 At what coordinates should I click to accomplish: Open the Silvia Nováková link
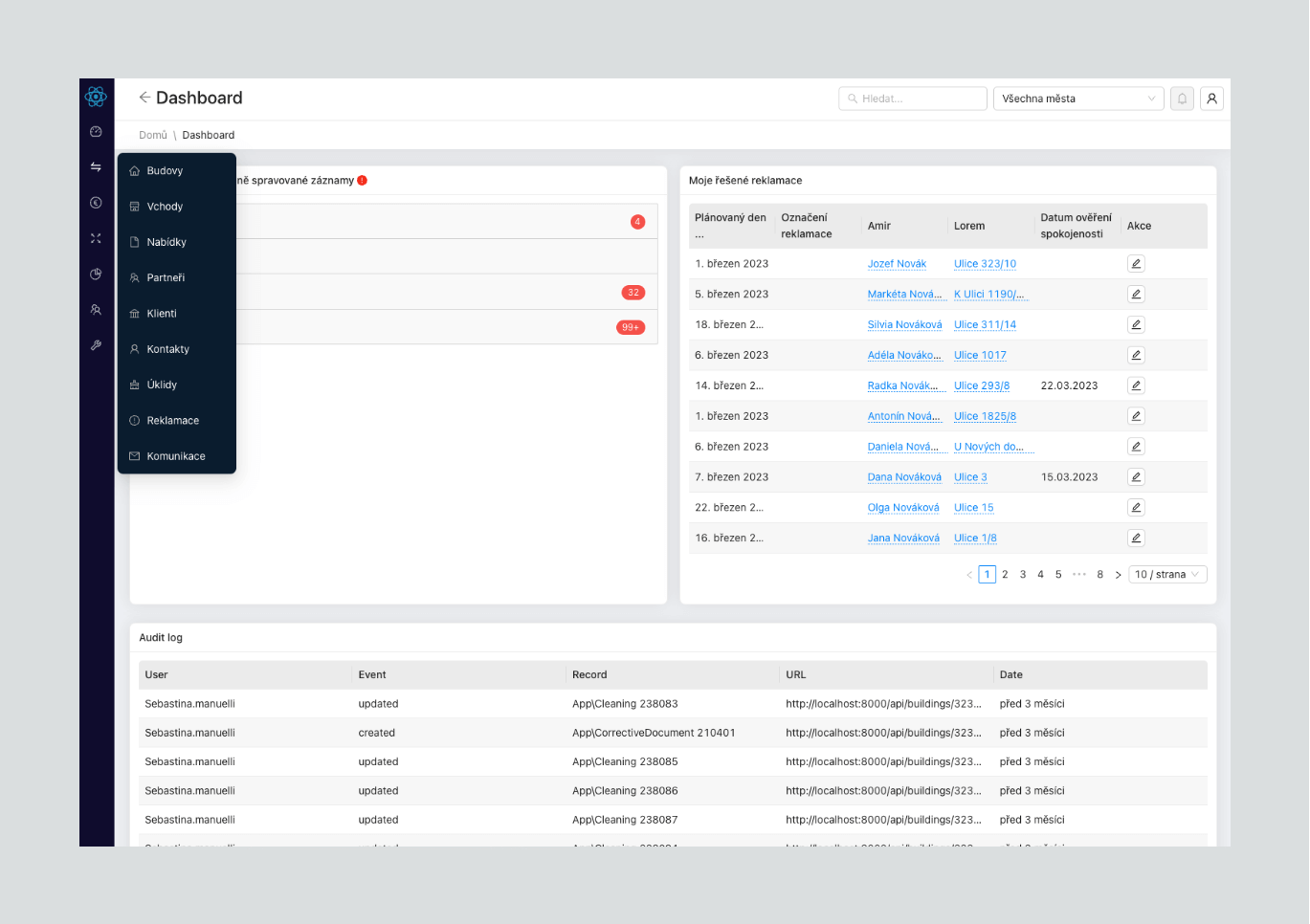coord(904,325)
